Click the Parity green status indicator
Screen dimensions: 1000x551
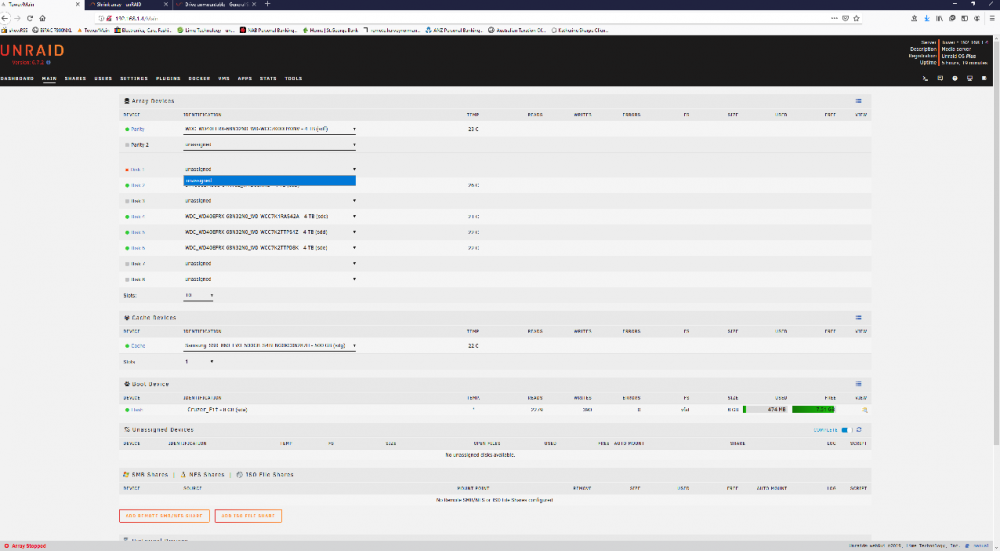pyautogui.click(x=127, y=129)
